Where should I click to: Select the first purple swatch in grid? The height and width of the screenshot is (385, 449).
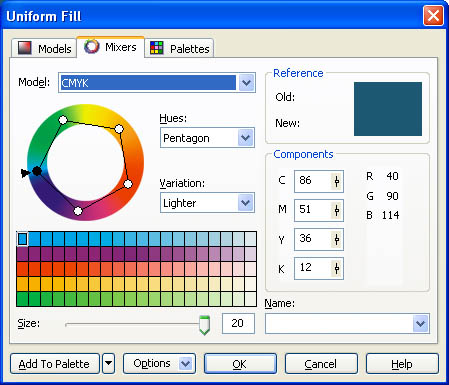point(22,254)
